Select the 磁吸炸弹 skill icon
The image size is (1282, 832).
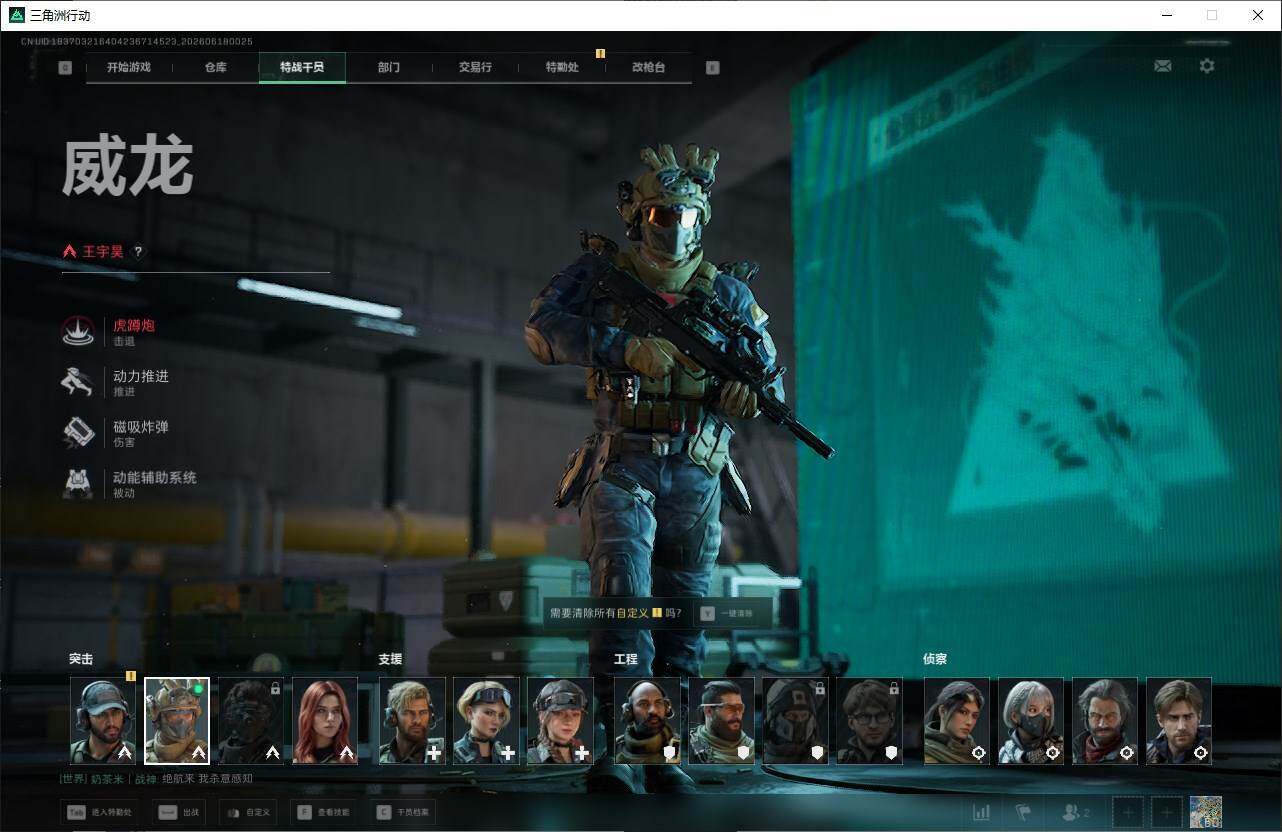tap(78, 433)
